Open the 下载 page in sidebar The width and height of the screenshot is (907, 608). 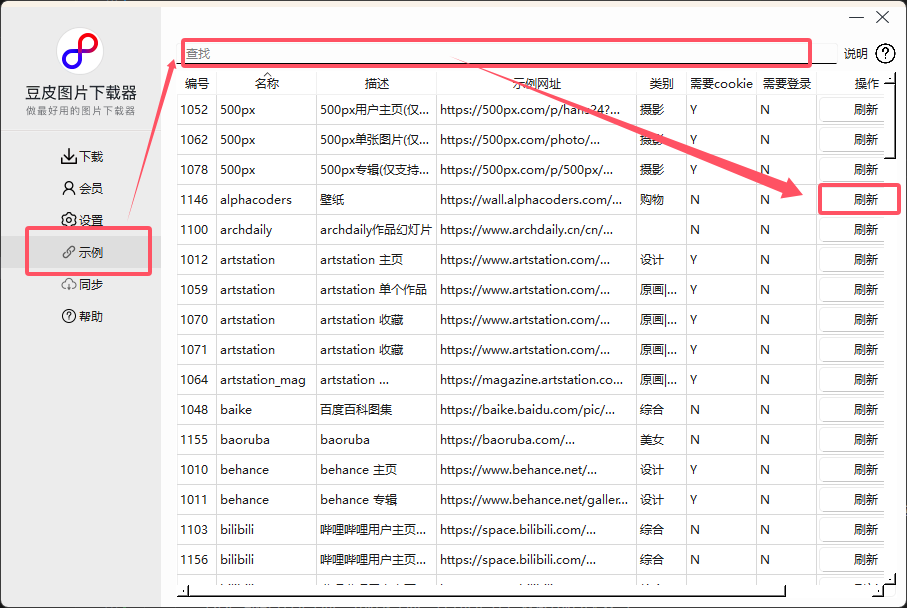[x=82, y=156]
